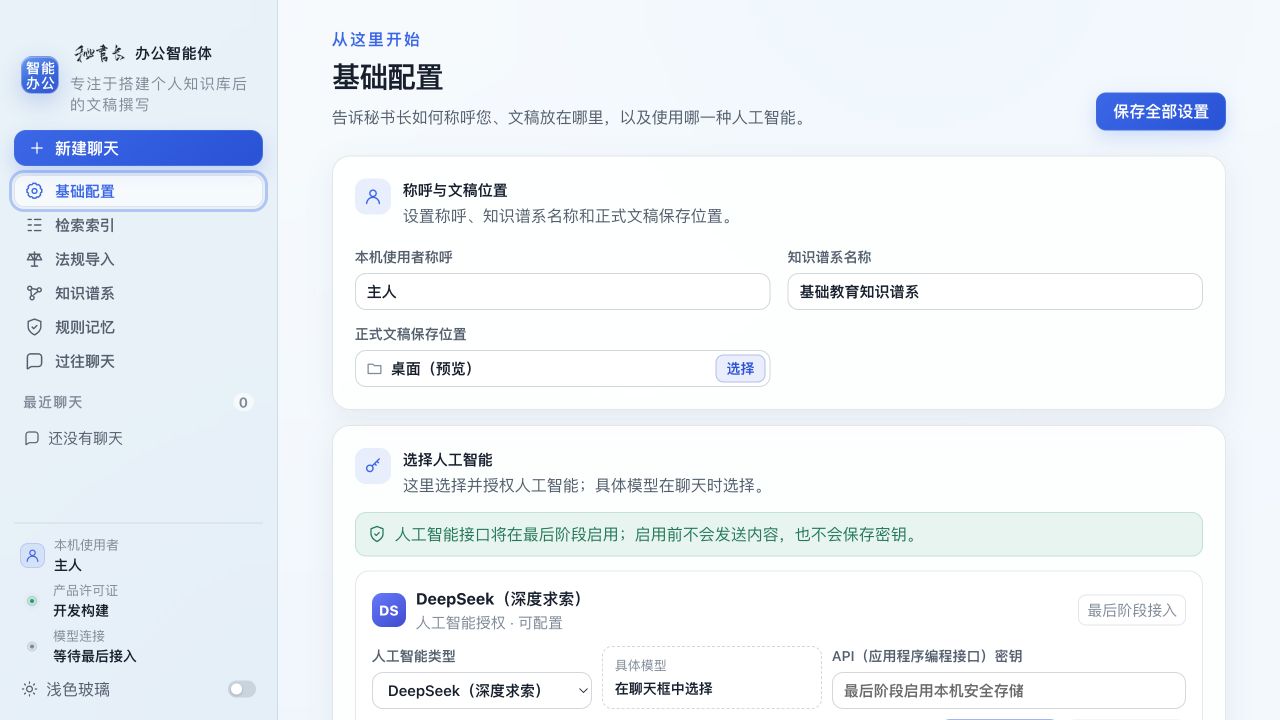Toggle the 浅色玻璃 theme switch
Image resolution: width=1280 pixels, height=720 pixels.
point(242,689)
